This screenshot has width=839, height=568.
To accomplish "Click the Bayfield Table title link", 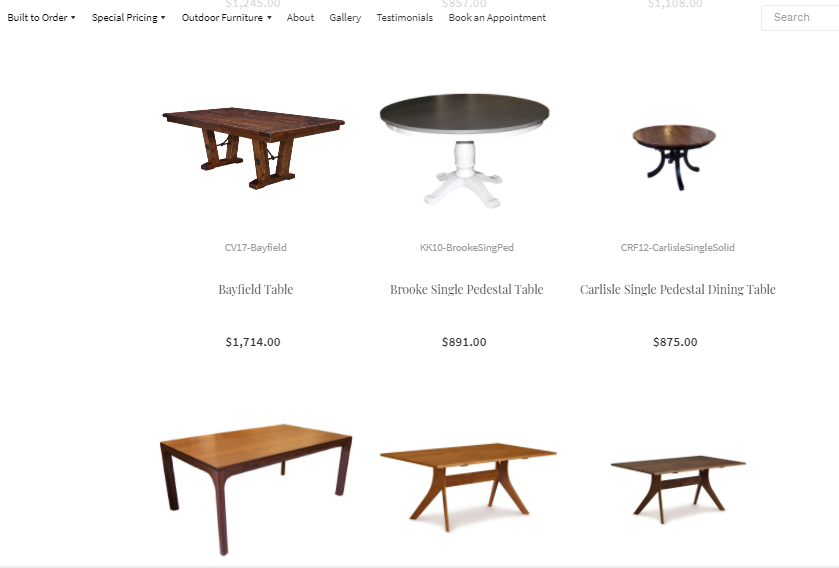I will pos(256,289).
